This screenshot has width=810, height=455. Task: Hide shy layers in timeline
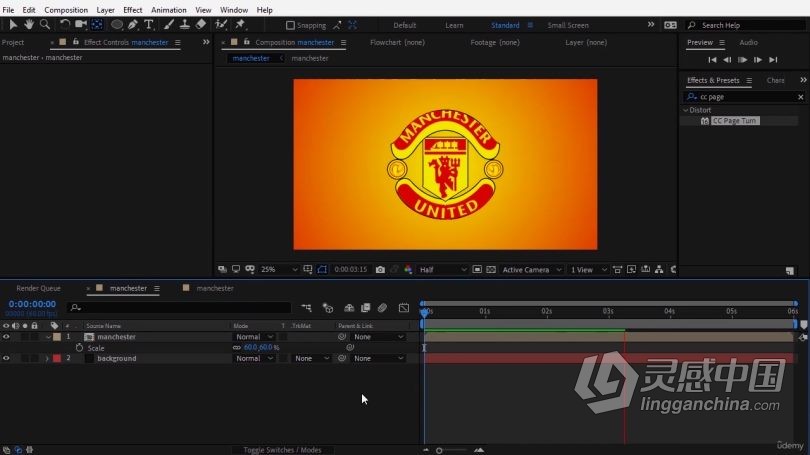[x=349, y=308]
